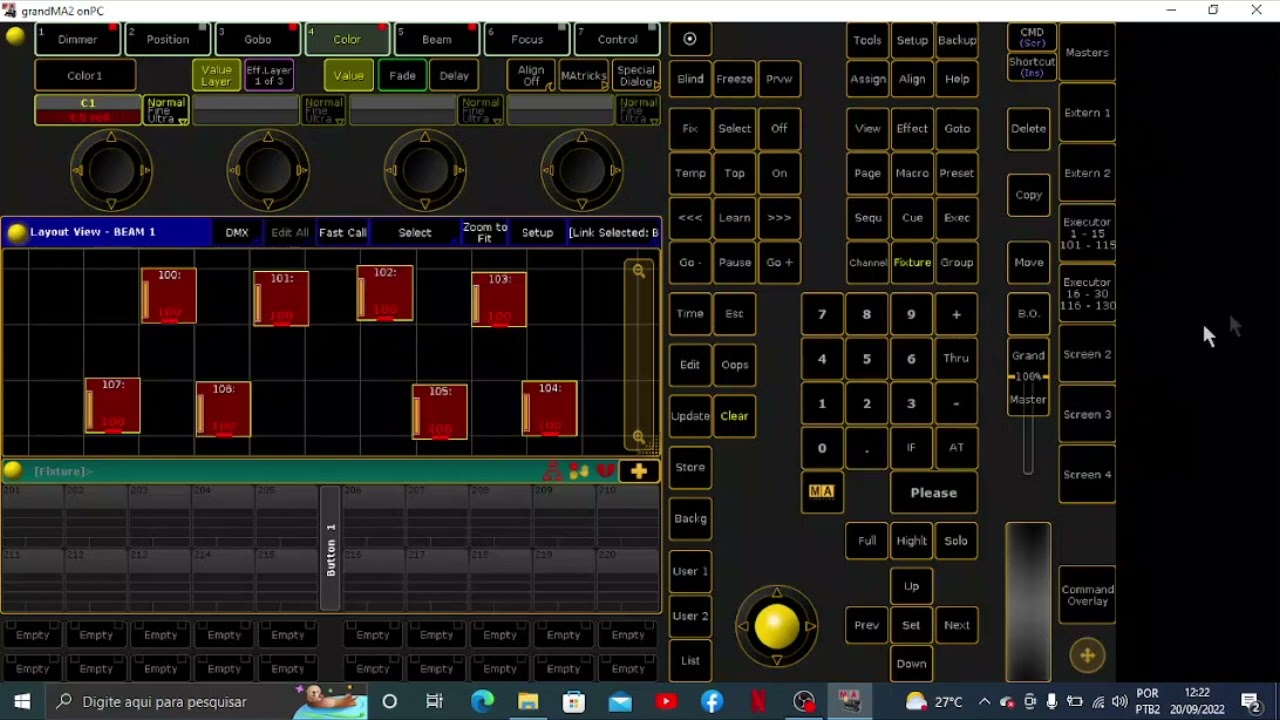Toggle the Prvw preview key

[779, 79]
